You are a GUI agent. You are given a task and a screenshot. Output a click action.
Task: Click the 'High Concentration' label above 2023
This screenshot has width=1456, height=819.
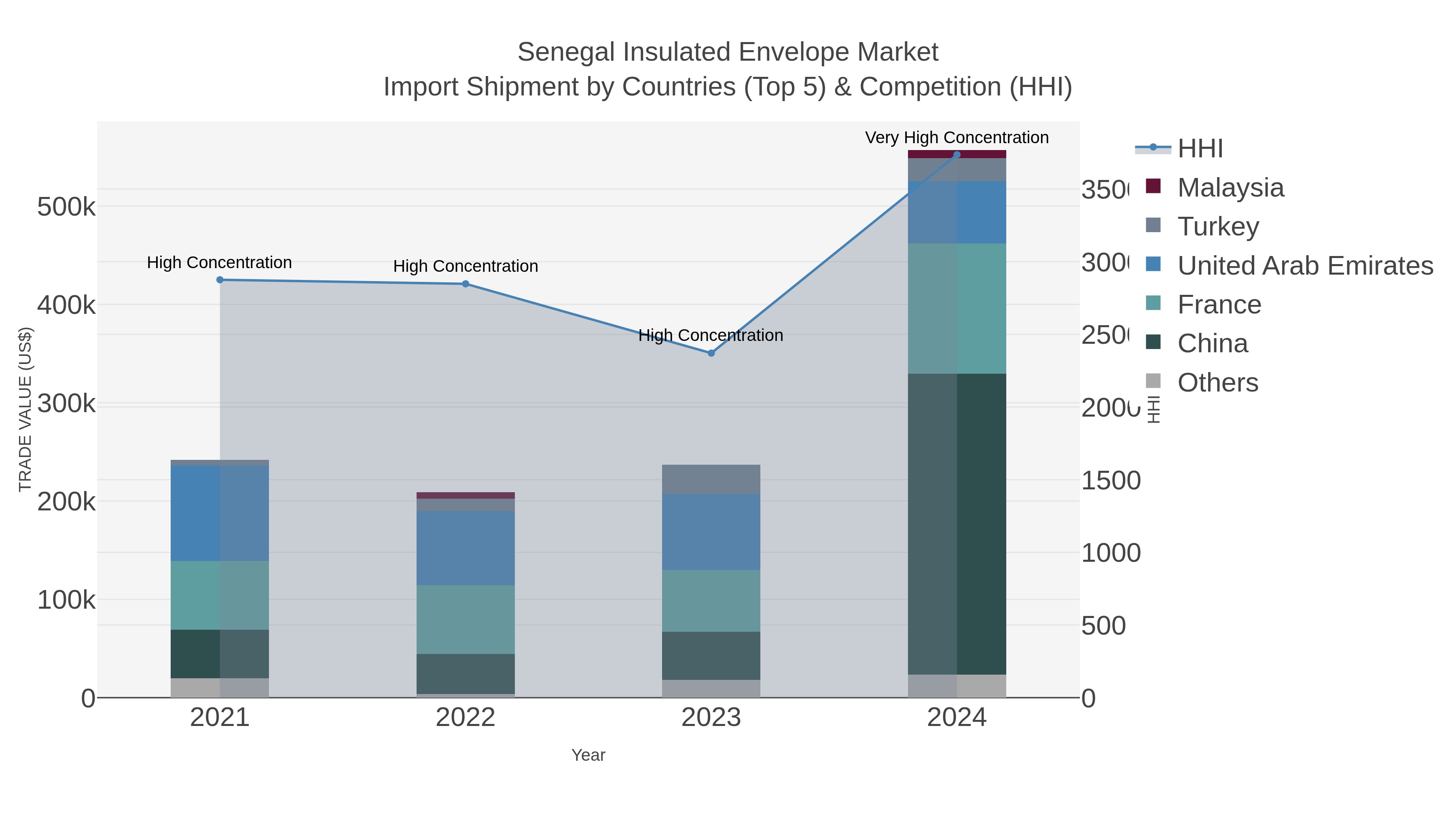coord(711,335)
